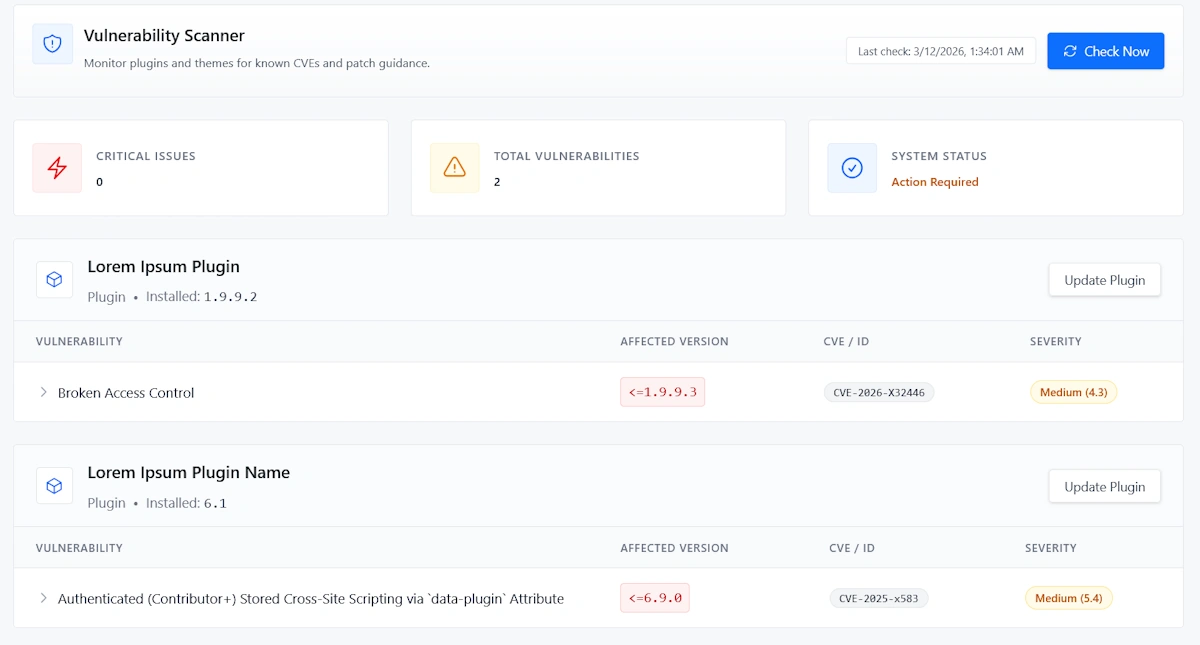1200x645 pixels.
Task: Click the Lorem Ipsum Plugin Name heading
Action: [x=189, y=473]
